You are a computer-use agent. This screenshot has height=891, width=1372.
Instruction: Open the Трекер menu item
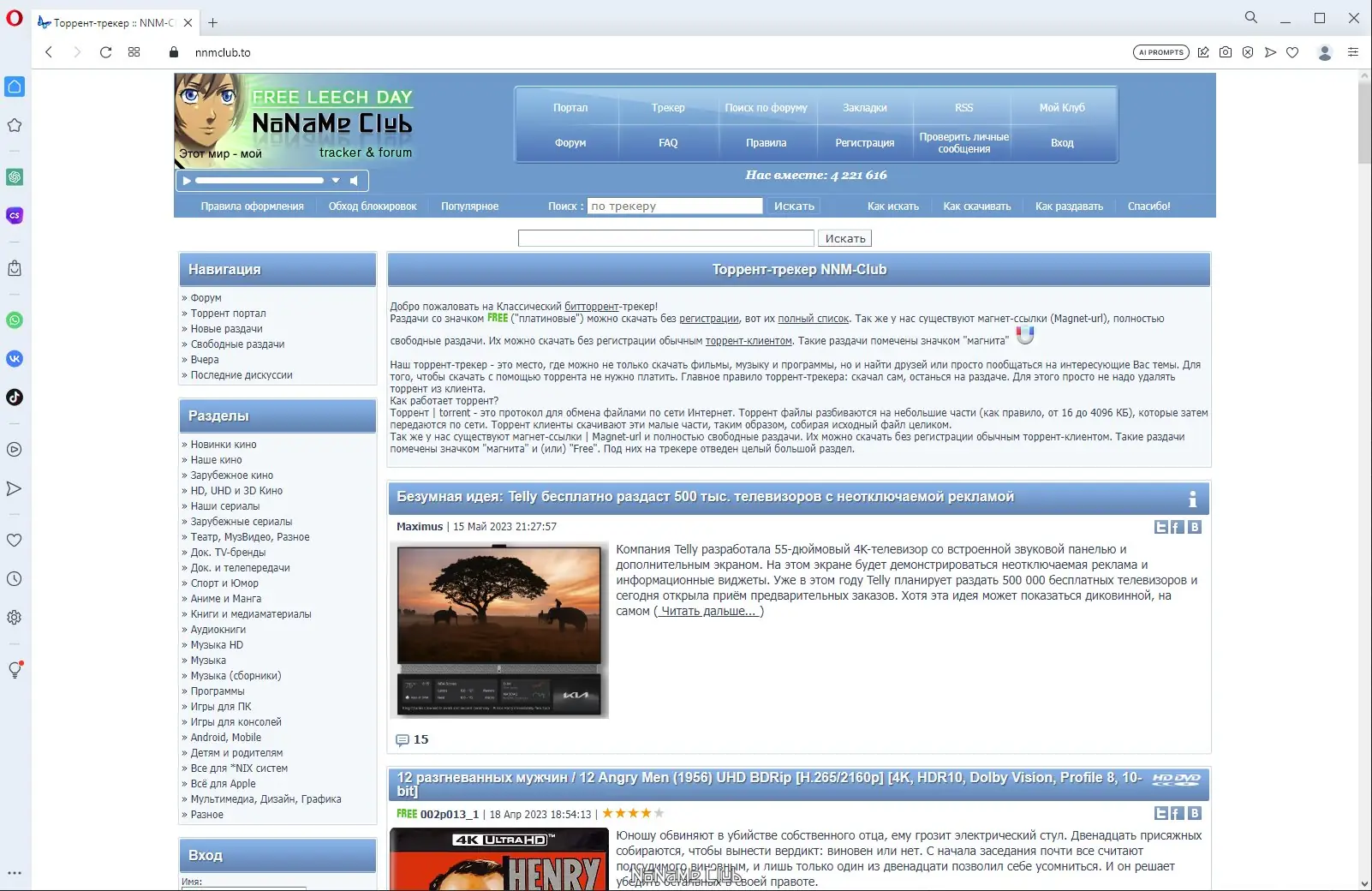coord(668,108)
